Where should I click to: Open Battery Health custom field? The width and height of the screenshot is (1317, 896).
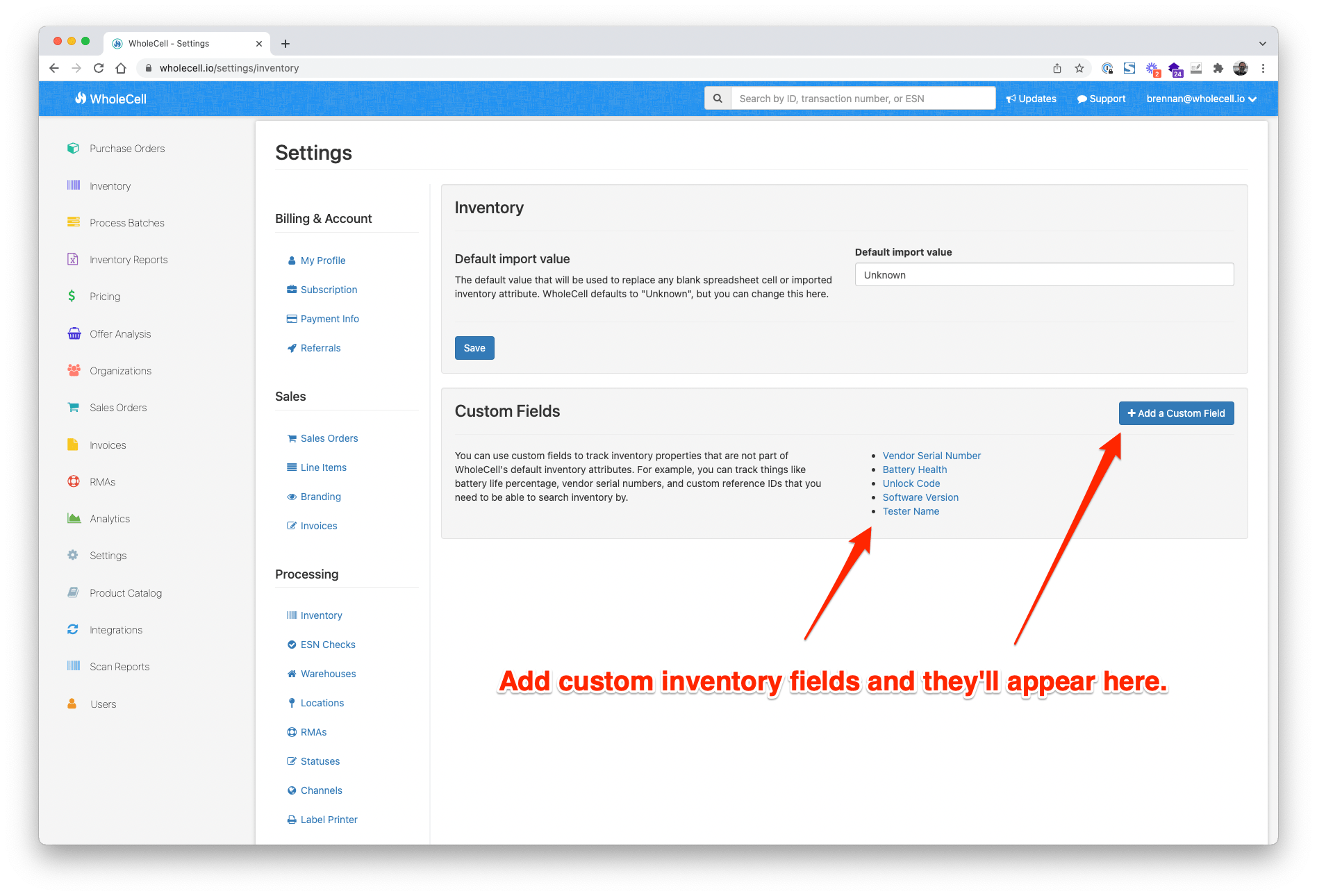(915, 470)
